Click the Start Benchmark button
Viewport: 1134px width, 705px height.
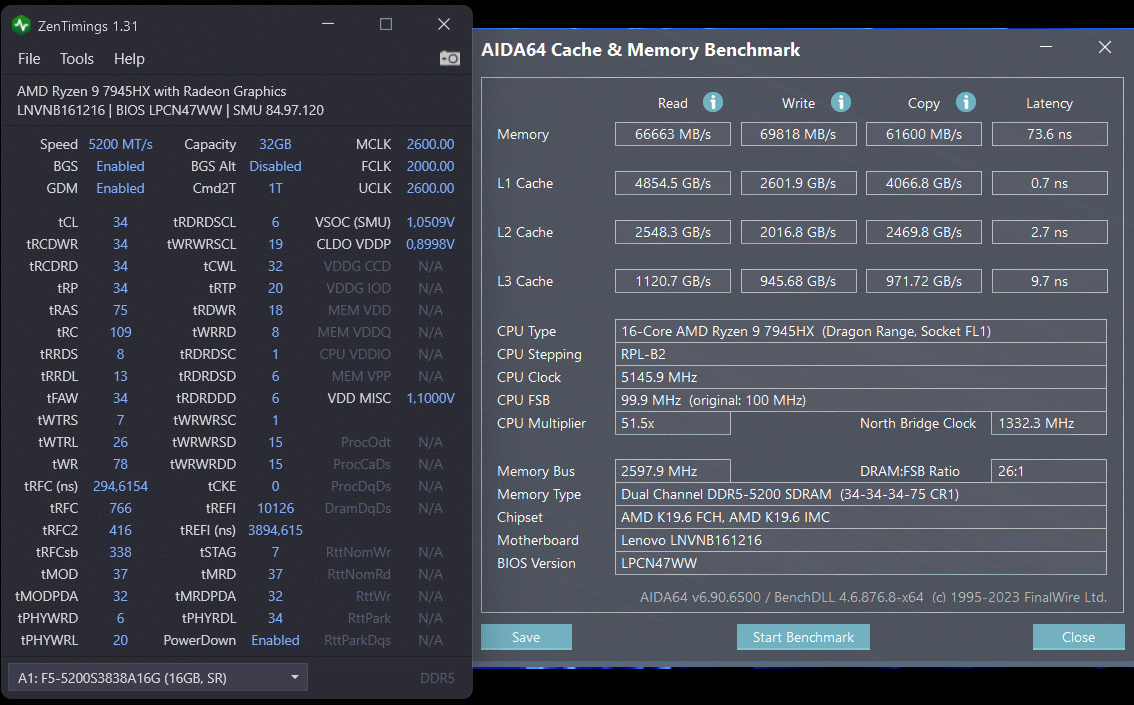803,637
